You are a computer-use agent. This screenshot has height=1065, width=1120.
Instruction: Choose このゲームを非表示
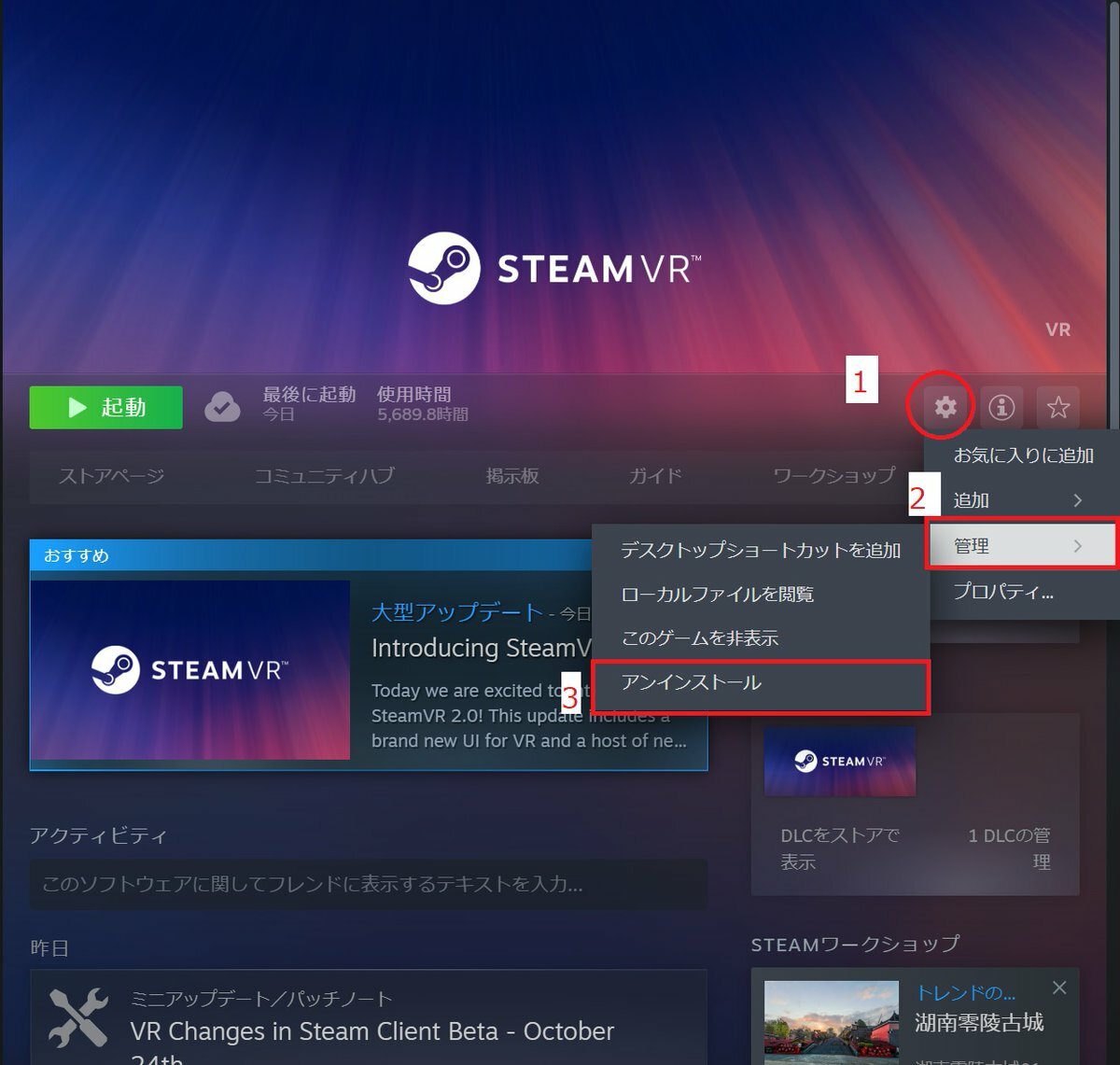(761, 638)
